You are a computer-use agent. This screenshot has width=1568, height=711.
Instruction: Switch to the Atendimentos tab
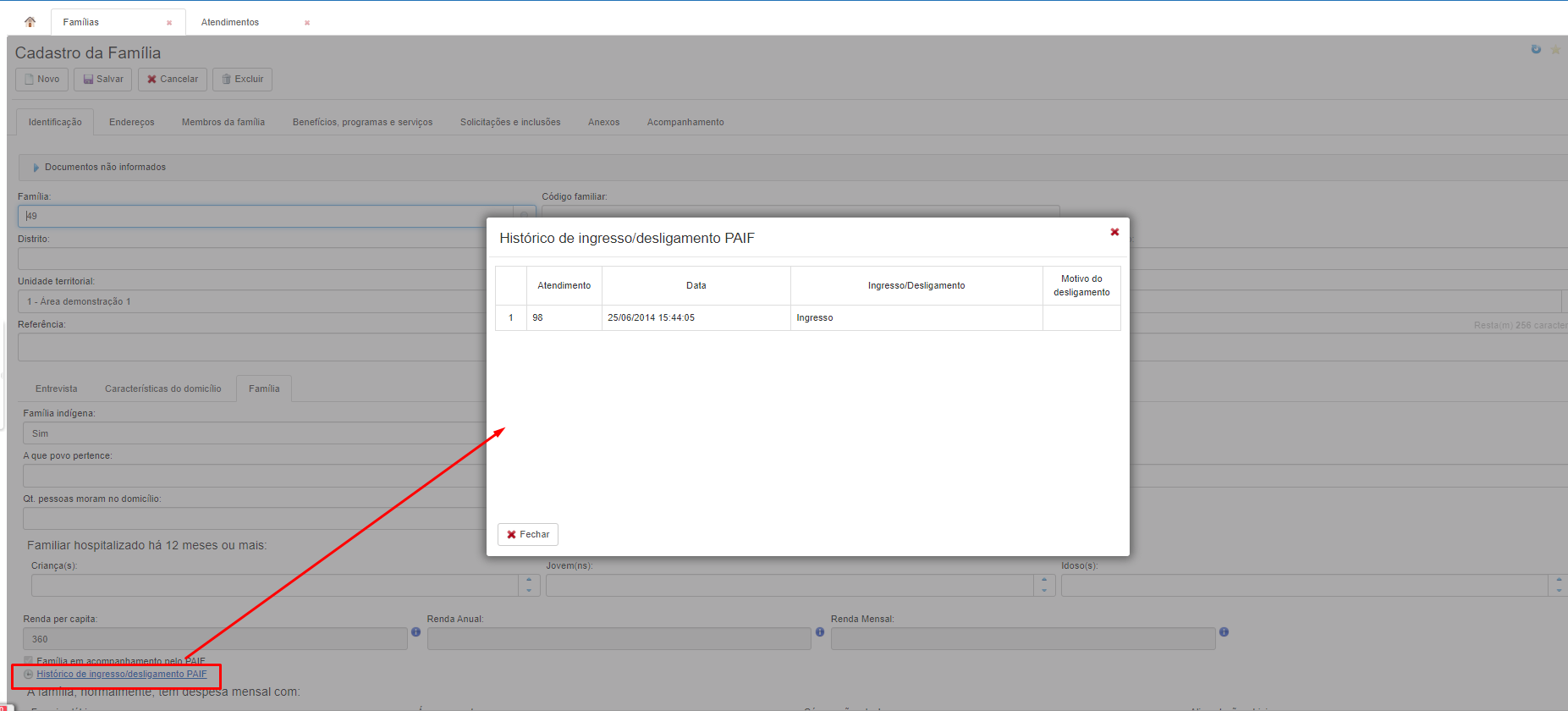[230, 22]
